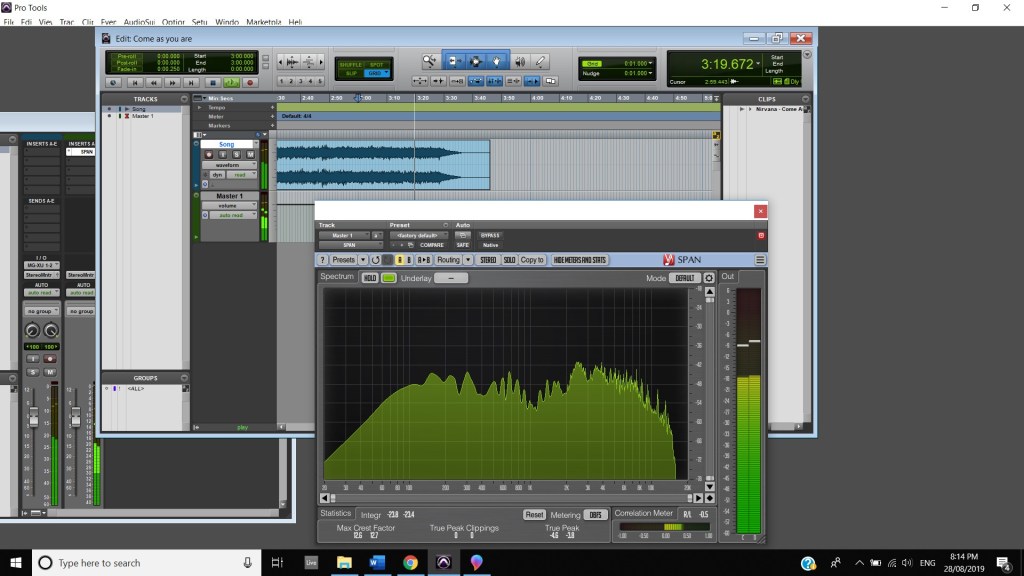Click Hide Meters and Stats button
The image size is (1024, 576).
(580, 260)
